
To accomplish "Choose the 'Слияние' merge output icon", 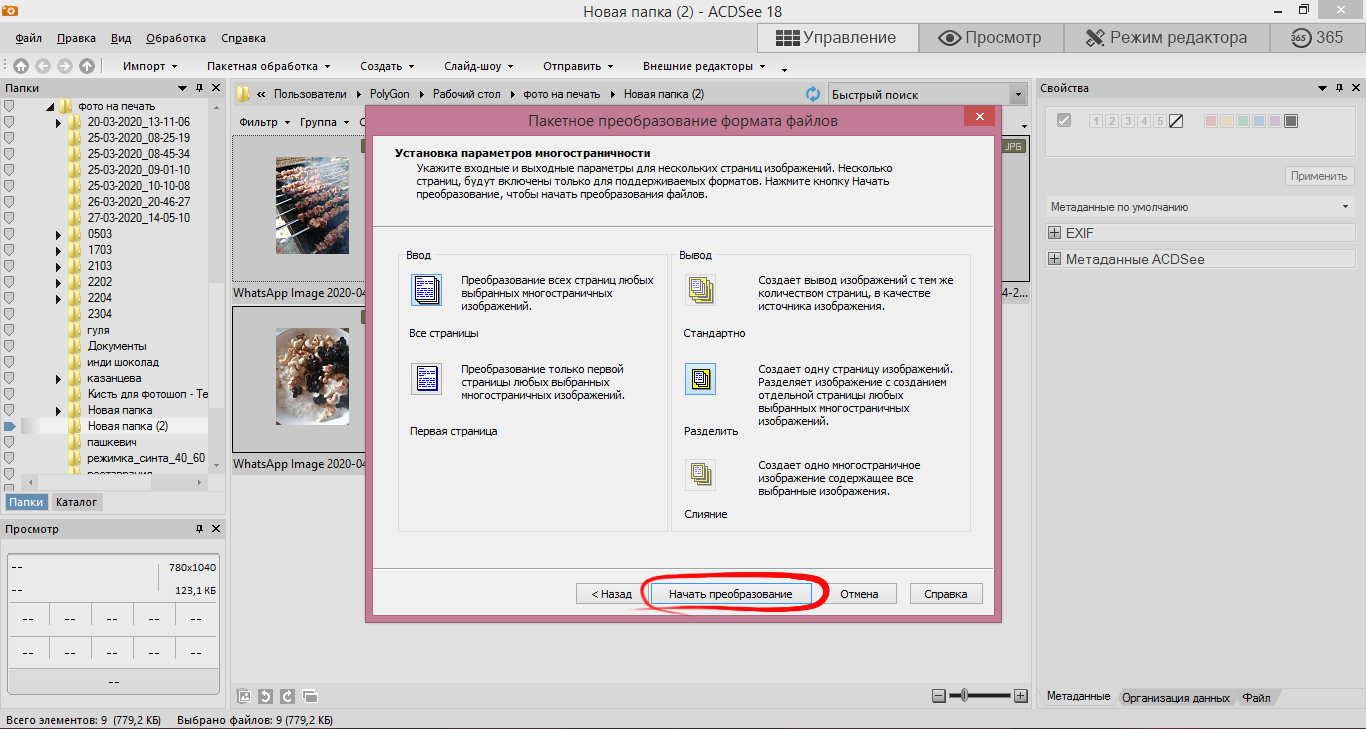I will coord(700,474).
